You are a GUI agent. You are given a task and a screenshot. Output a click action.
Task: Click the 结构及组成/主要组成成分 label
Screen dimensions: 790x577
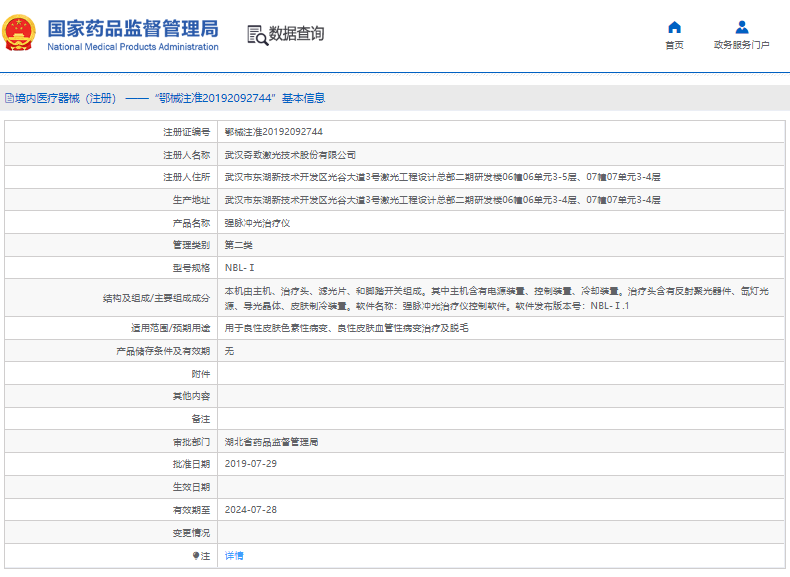coord(156,298)
